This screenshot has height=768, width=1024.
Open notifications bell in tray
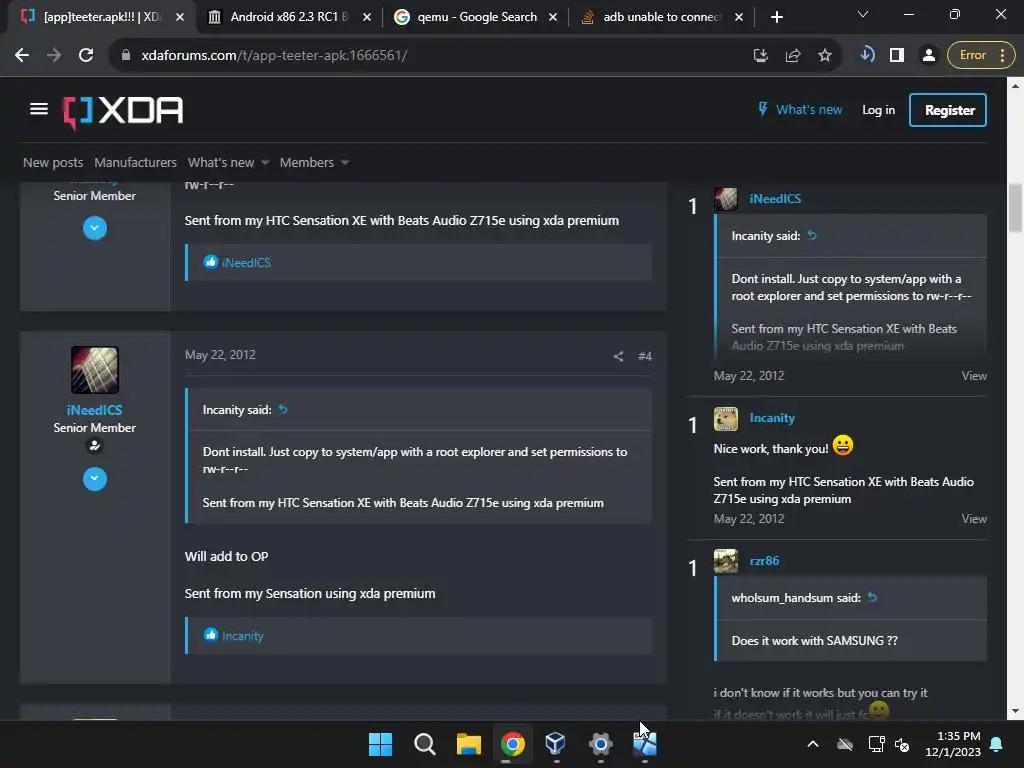pos(997,744)
